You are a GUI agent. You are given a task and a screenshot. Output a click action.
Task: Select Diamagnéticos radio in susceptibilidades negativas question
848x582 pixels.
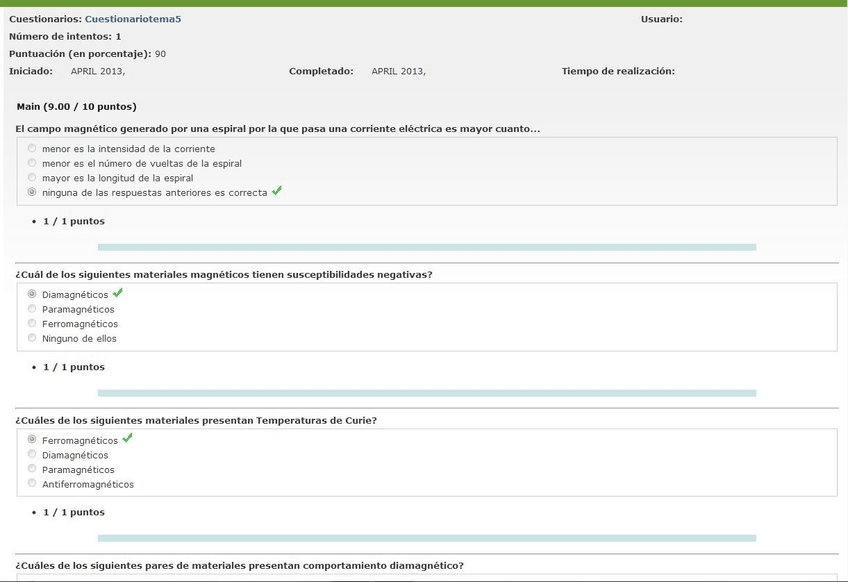[32, 294]
